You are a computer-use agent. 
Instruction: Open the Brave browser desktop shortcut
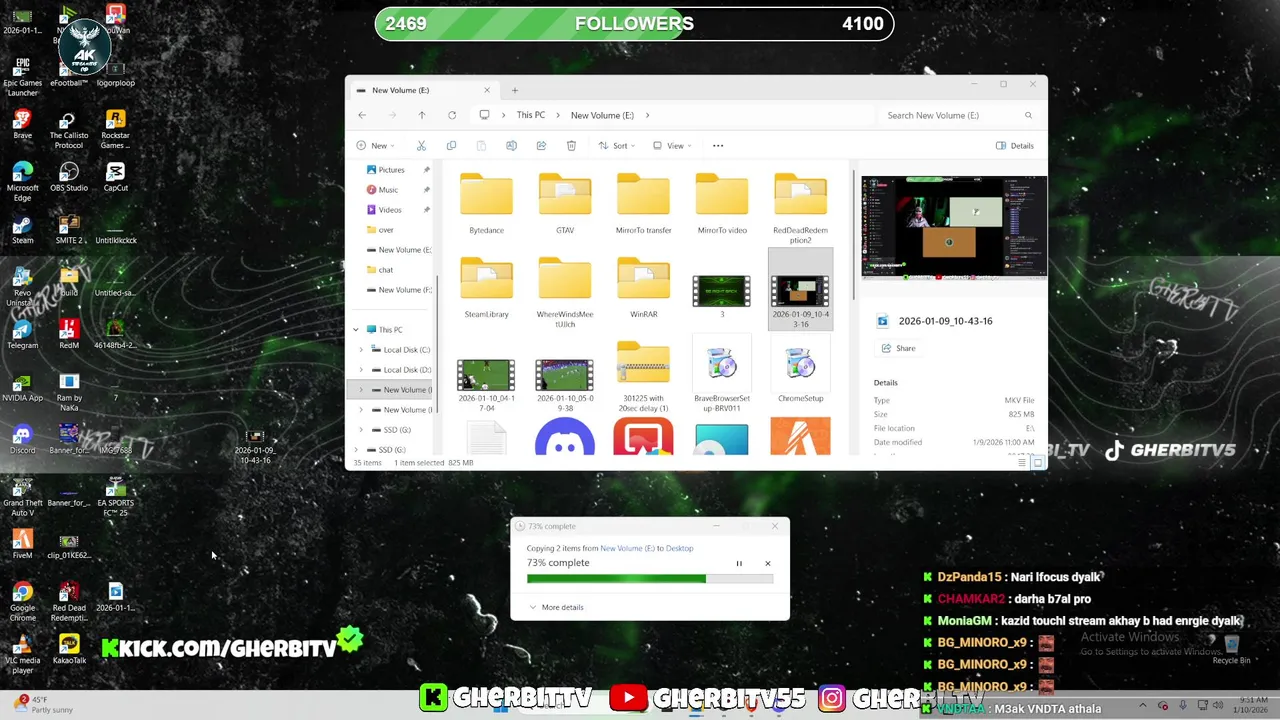click(22, 126)
